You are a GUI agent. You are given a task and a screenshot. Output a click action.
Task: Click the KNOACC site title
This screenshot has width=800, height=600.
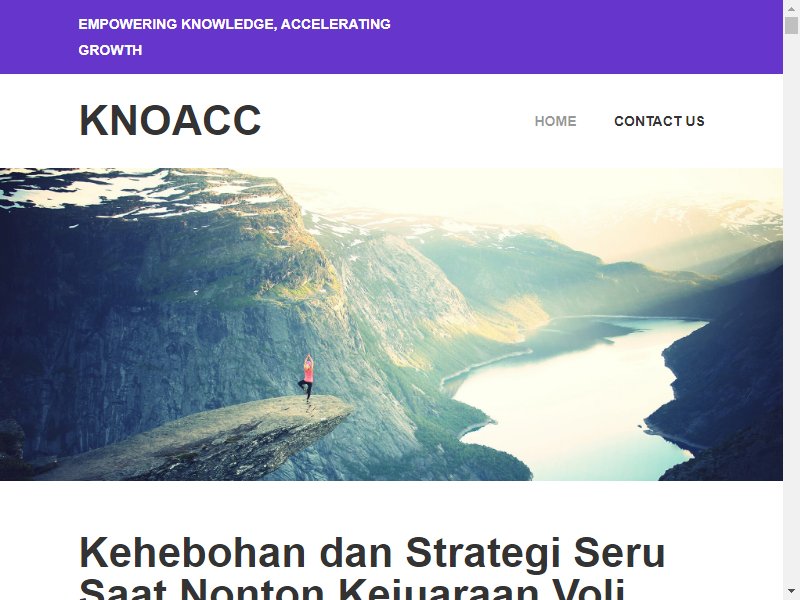[170, 120]
